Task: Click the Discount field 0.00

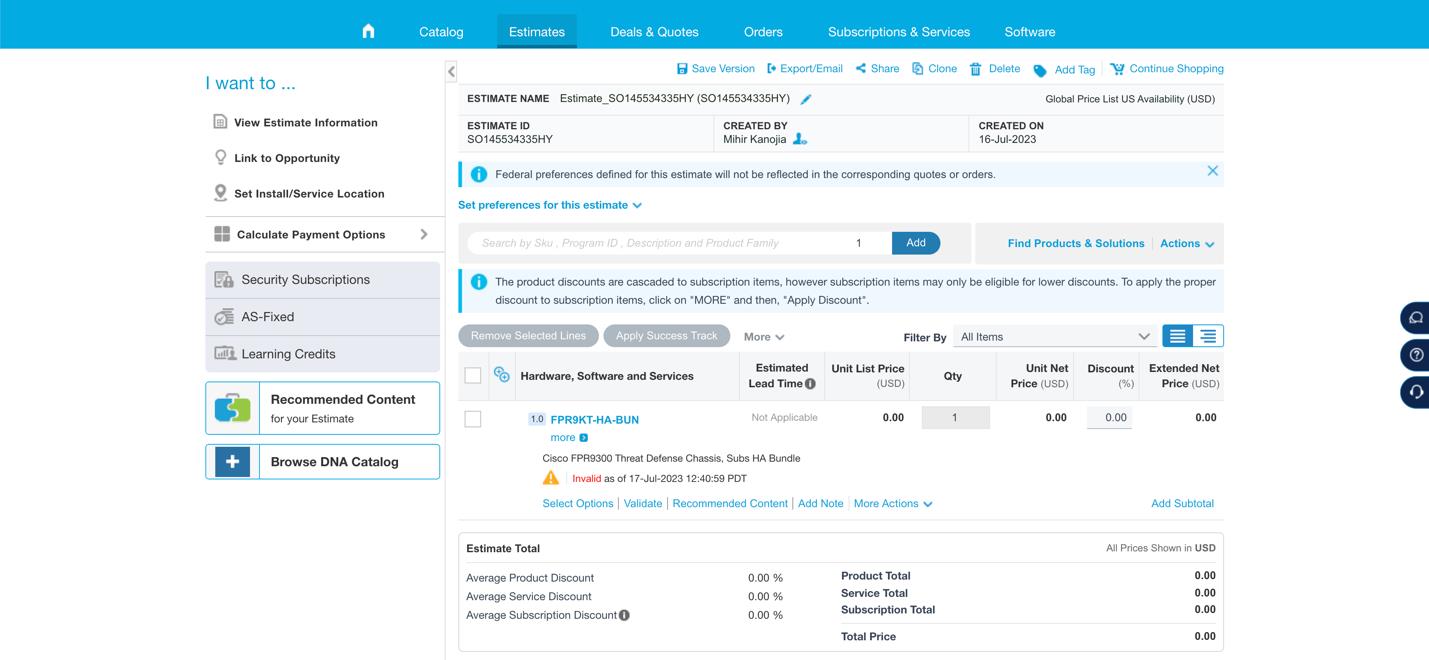Action: [x=1109, y=417]
